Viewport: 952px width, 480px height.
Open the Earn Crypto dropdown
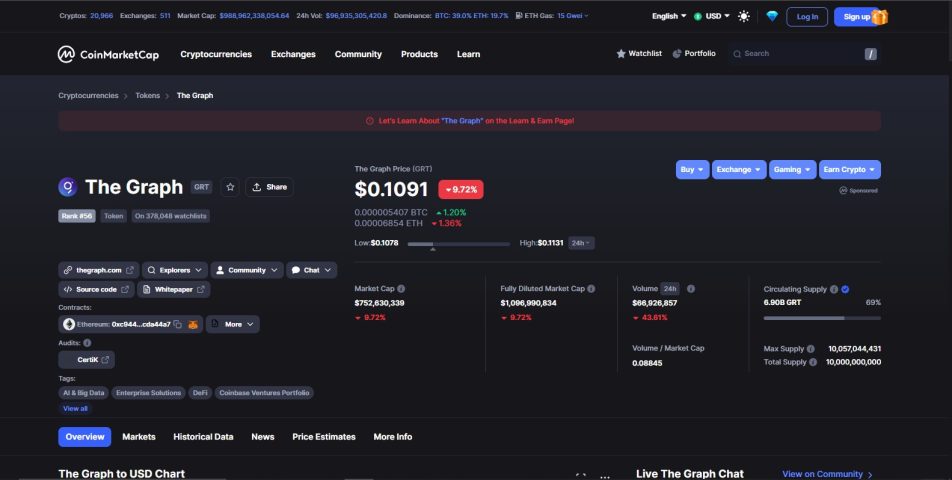coord(849,170)
